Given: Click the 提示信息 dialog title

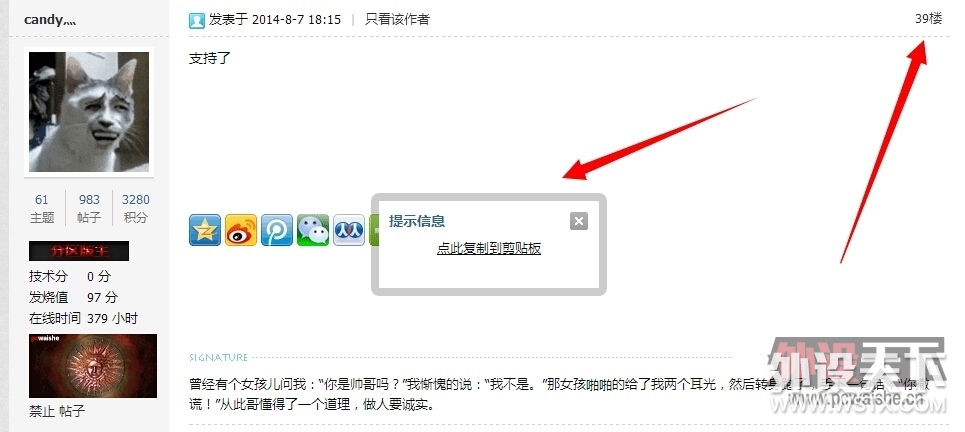Looking at the screenshot, I should click(x=417, y=222).
